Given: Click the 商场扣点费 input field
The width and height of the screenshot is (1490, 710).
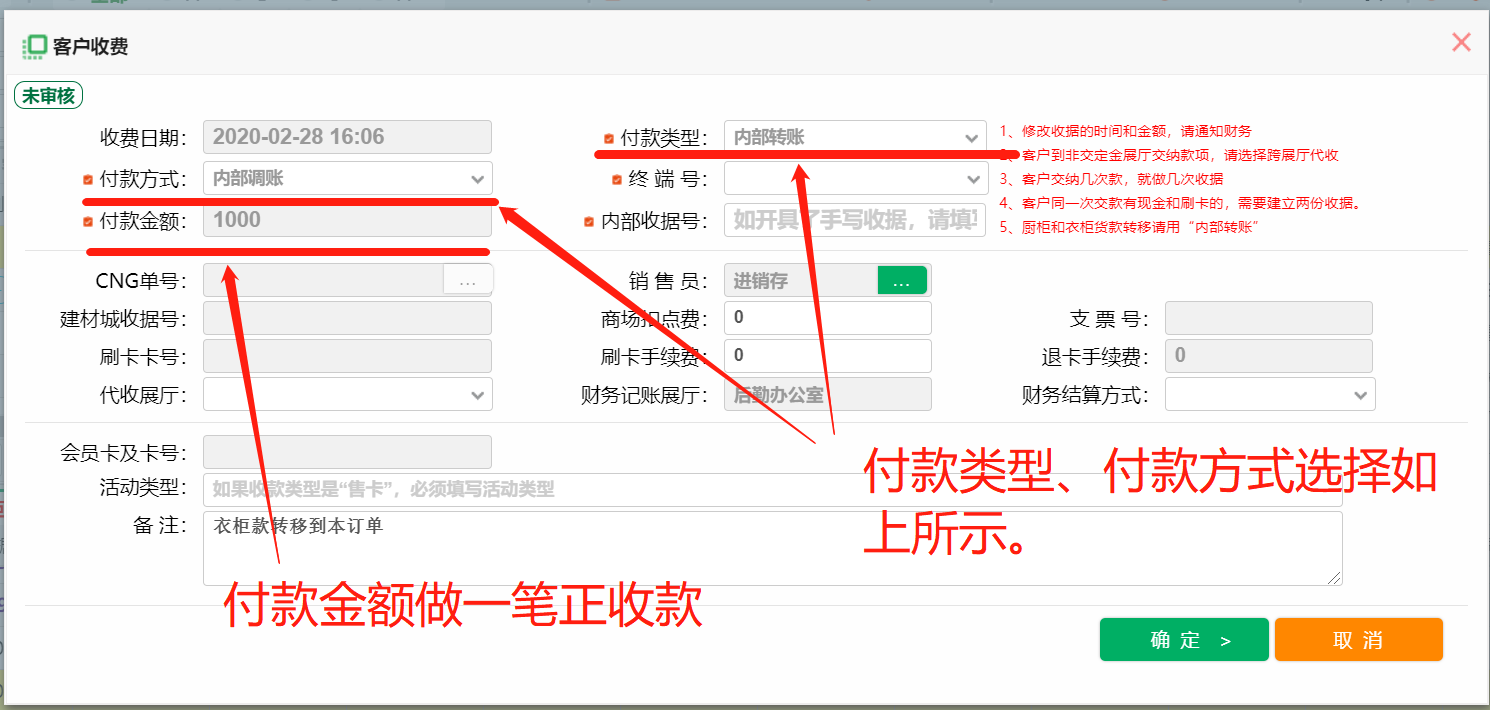Looking at the screenshot, I should pos(827,317).
